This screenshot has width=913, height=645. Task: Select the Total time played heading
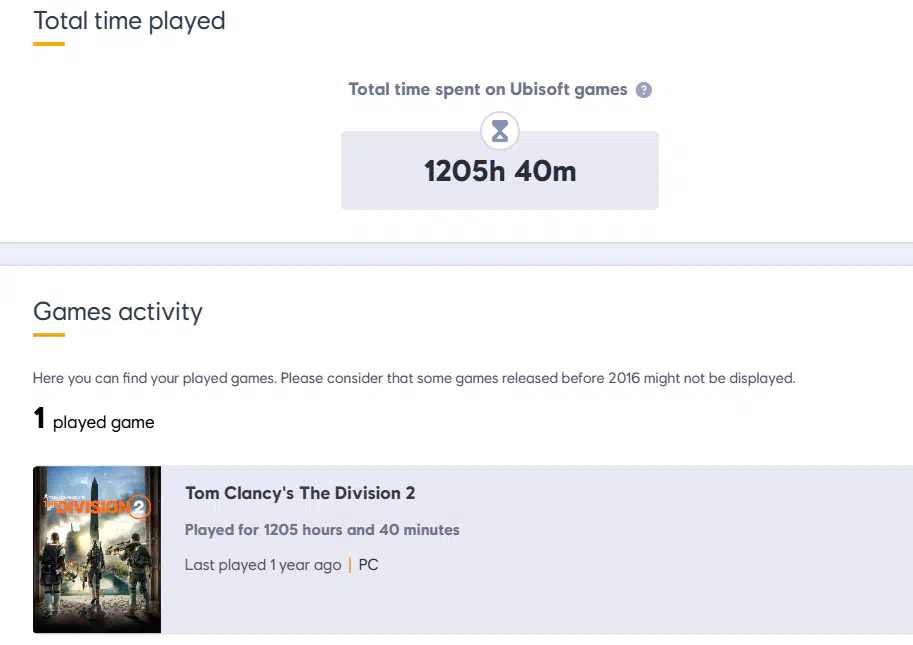click(129, 21)
